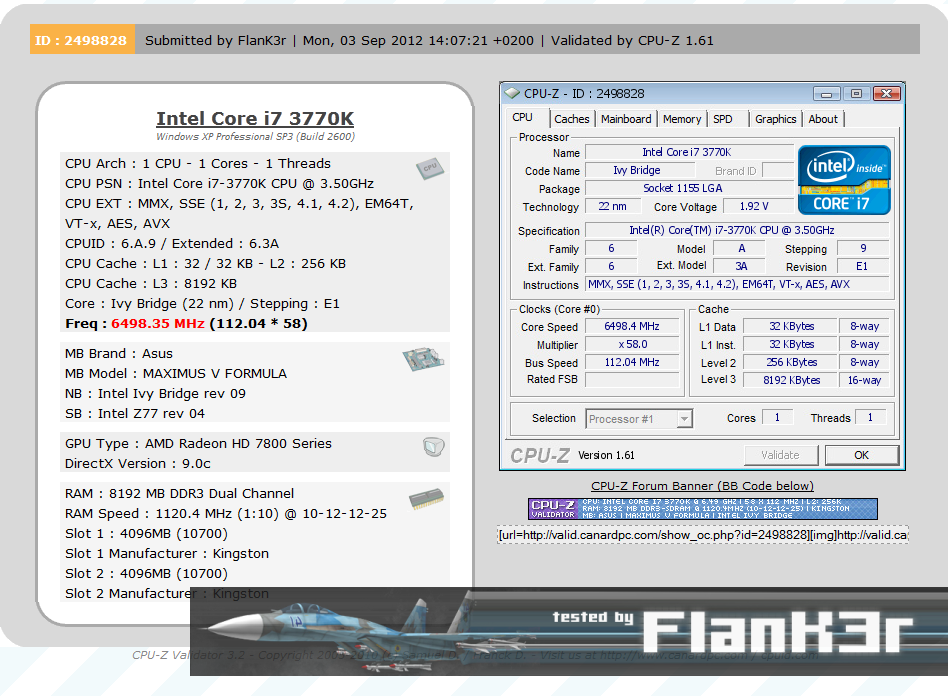The width and height of the screenshot is (948, 696).
Task: Click the MB Model : MAXIMUS V FORMULA line
Action: coord(176,374)
